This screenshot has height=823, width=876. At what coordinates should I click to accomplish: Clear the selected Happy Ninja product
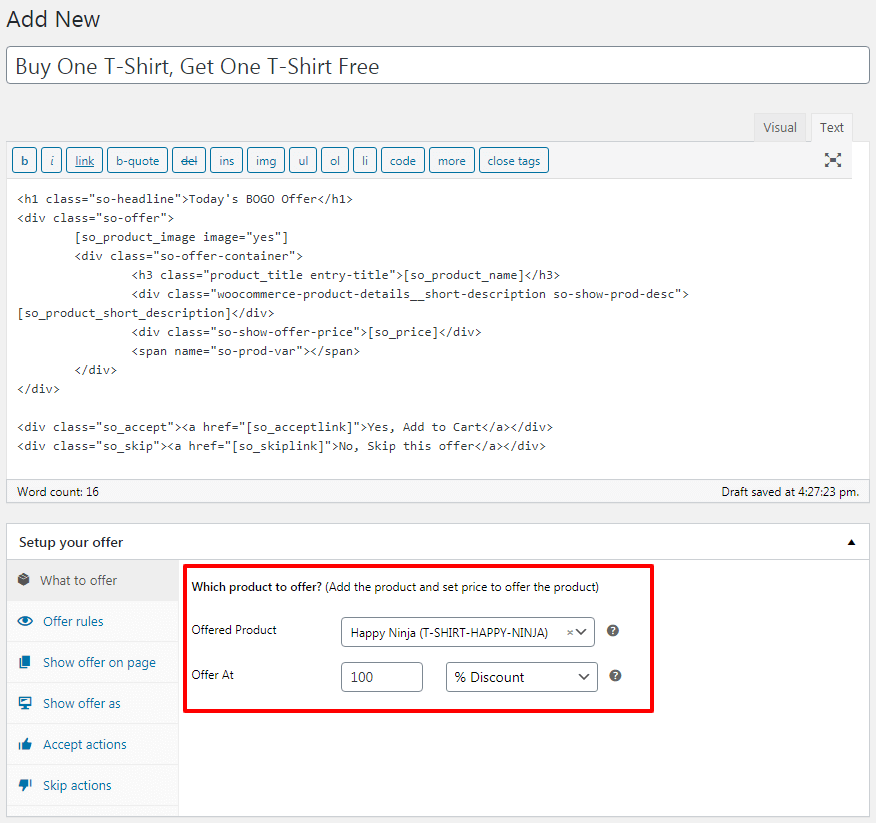[569, 632]
